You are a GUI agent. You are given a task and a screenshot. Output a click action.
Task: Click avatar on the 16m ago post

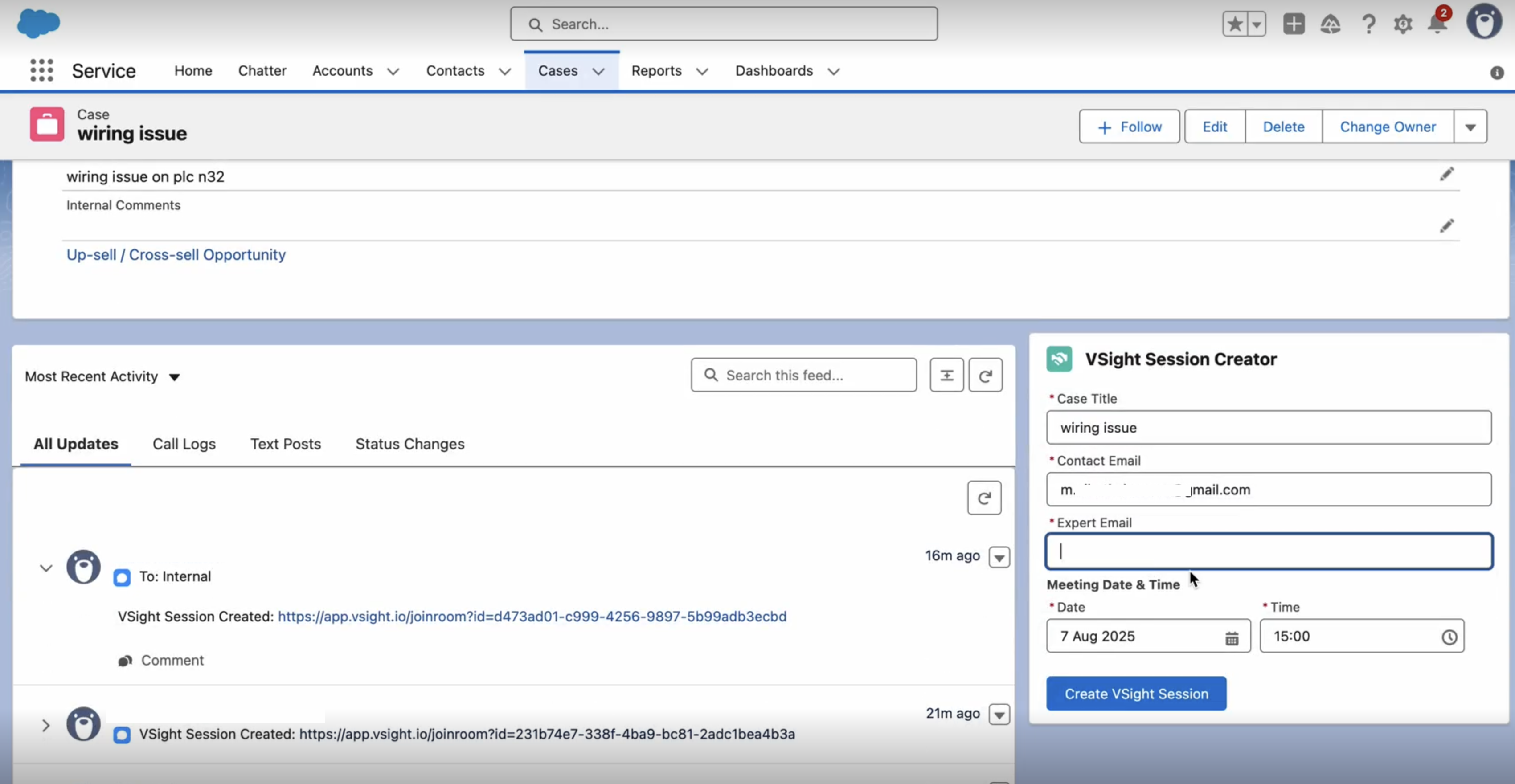(x=83, y=567)
